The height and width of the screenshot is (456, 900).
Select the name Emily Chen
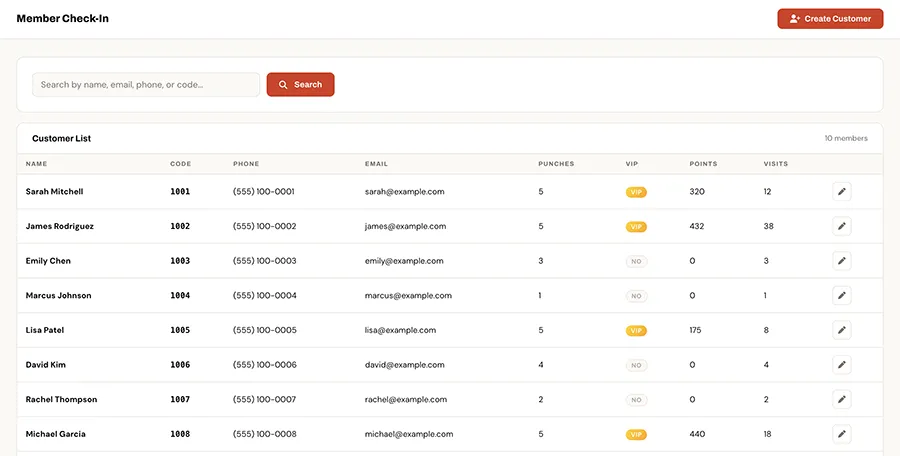click(x=48, y=261)
